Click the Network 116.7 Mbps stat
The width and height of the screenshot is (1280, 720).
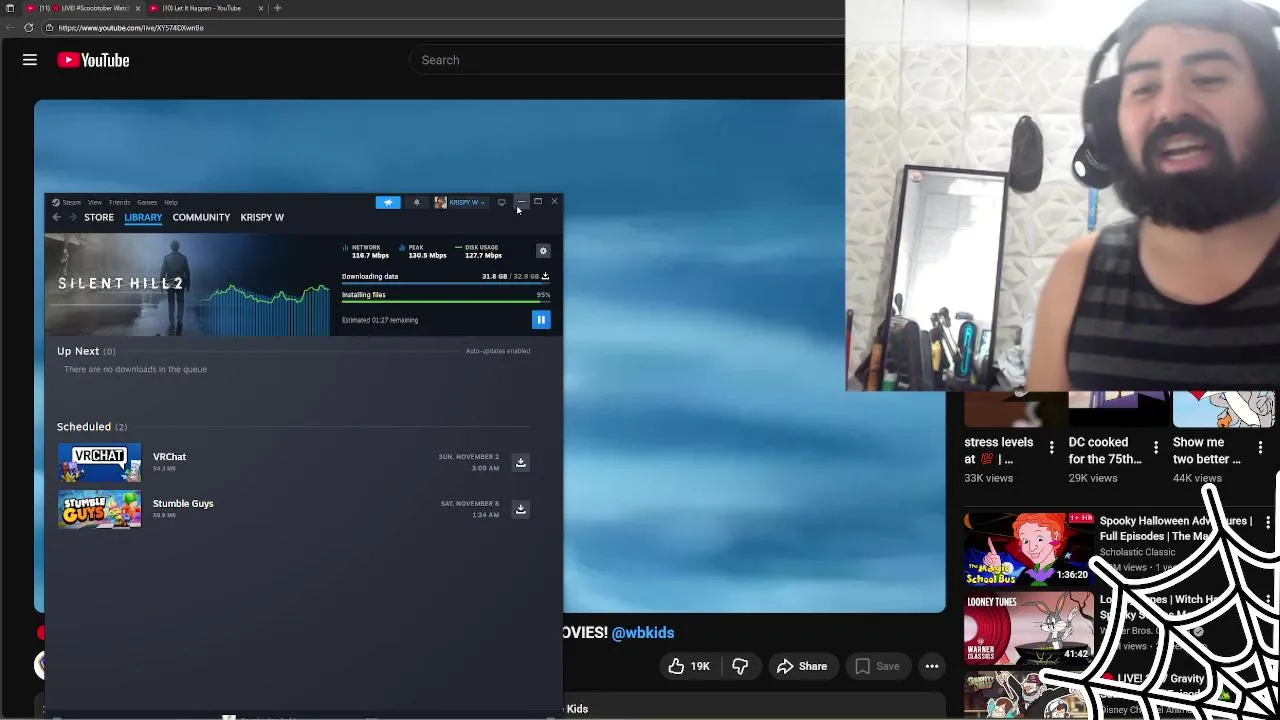(x=366, y=251)
